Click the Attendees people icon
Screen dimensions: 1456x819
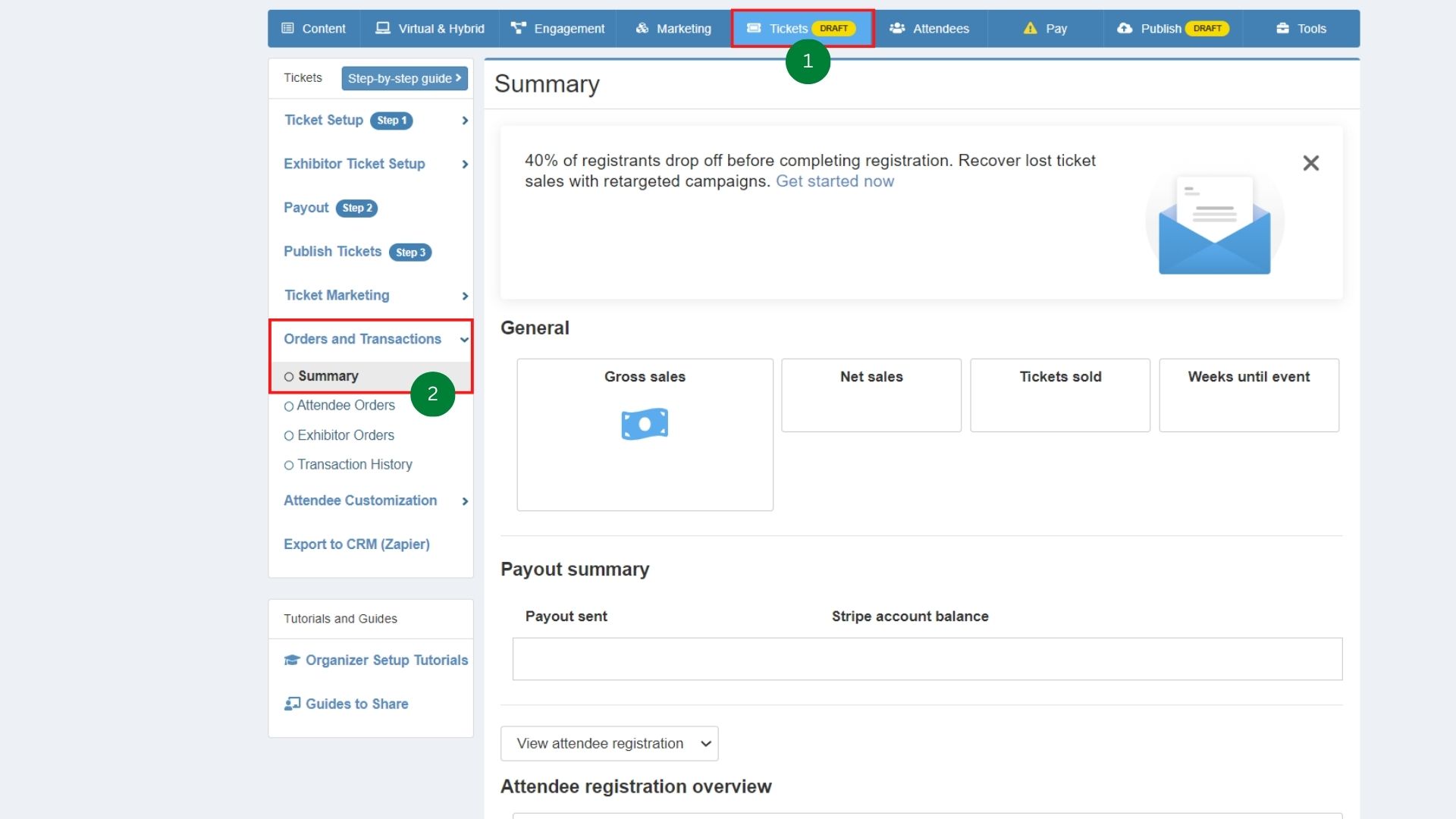897,28
